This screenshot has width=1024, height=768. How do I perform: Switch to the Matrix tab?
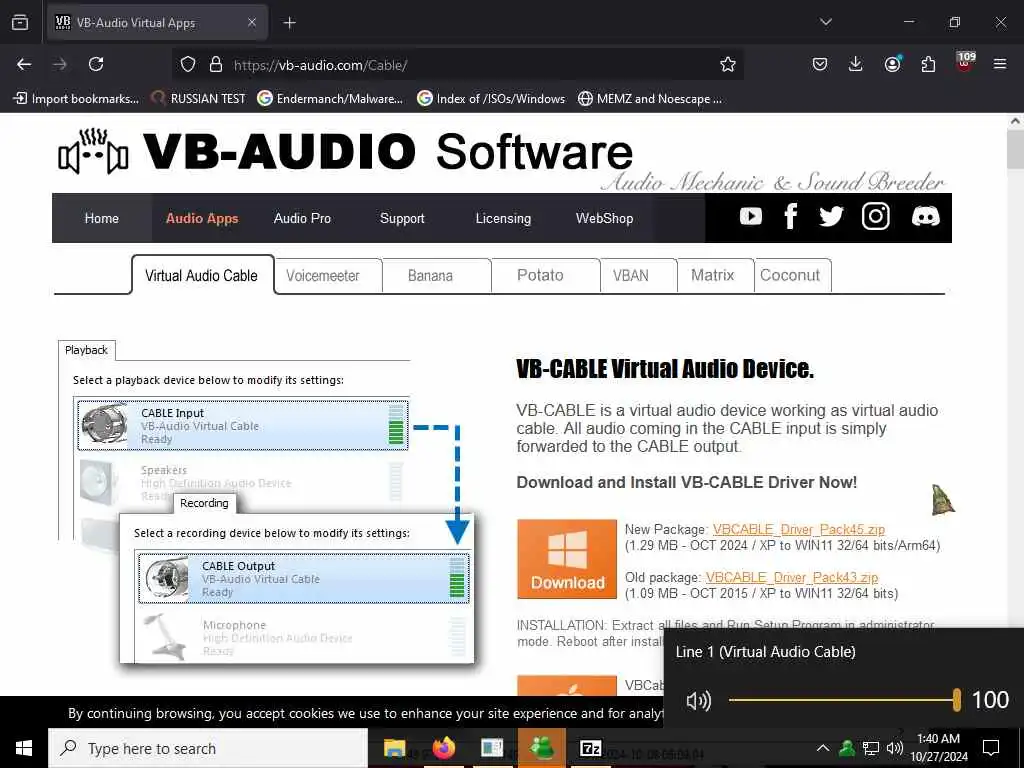point(715,275)
